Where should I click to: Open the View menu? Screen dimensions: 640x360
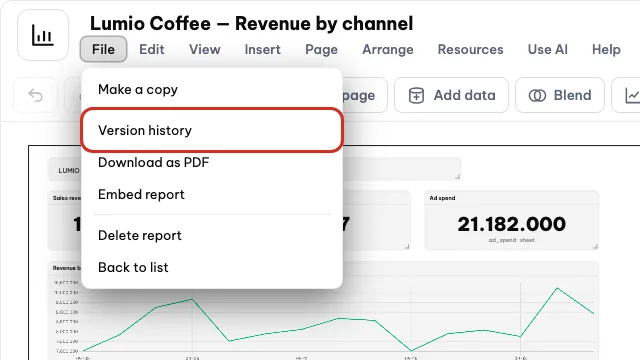(x=204, y=49)
